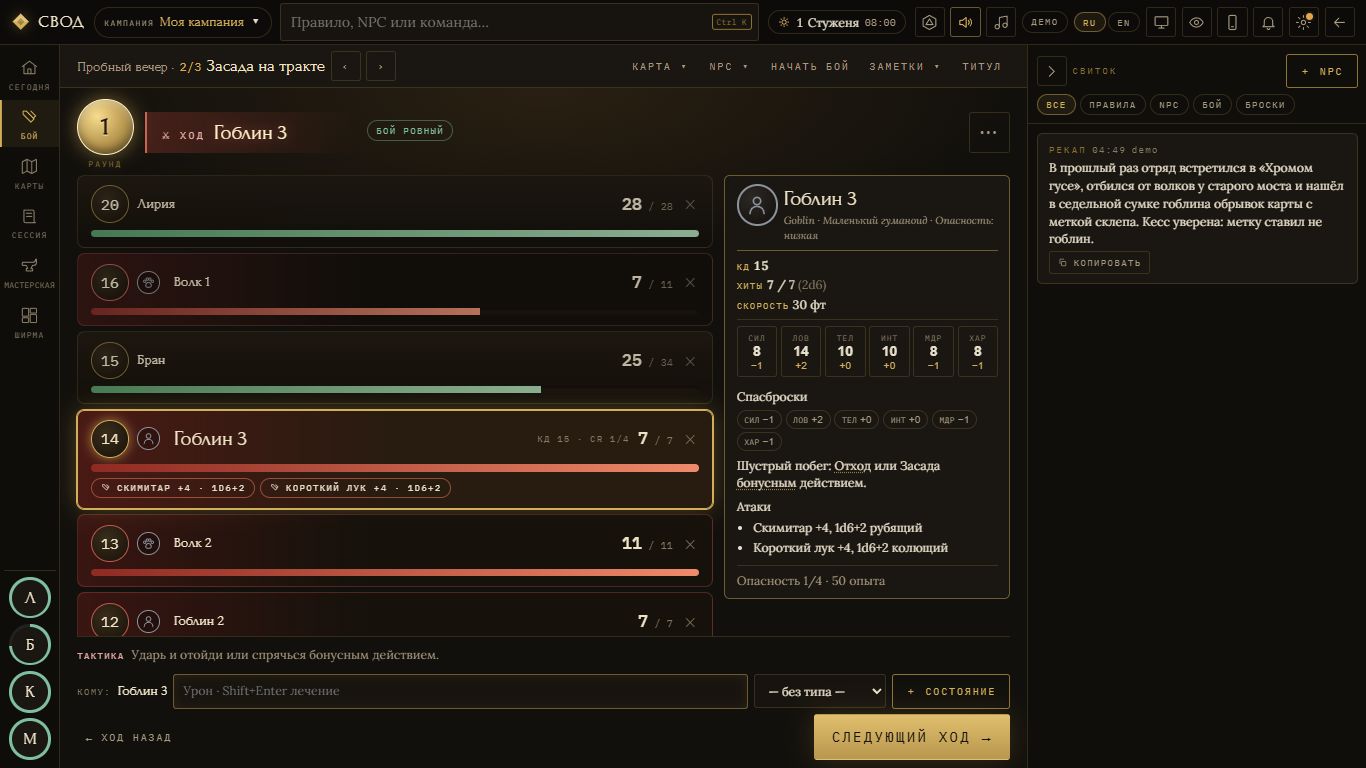Switch the language to EN

[x=1123, y=22]
